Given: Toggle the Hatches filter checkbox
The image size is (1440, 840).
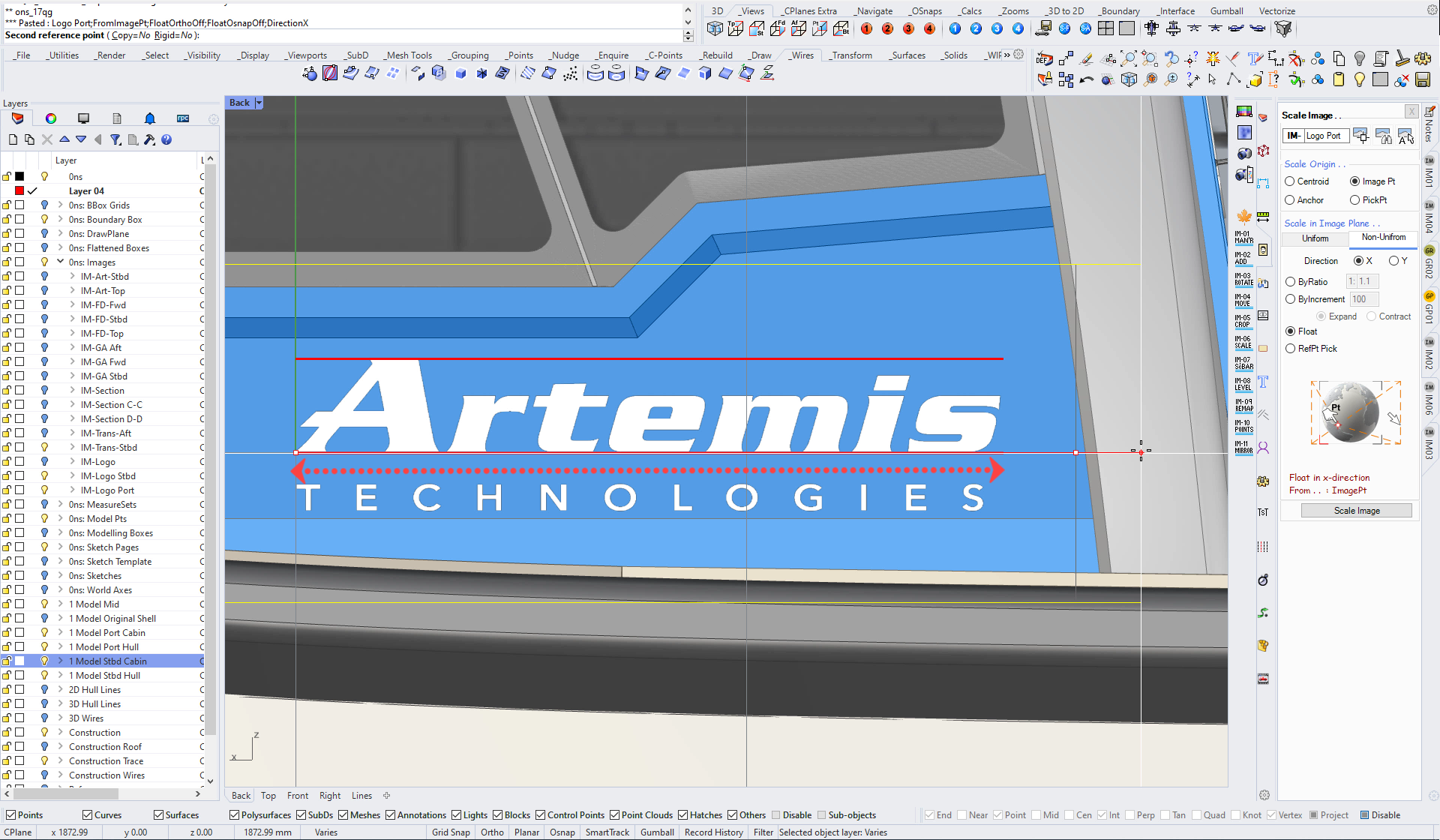Looking at the screenshot, I should click(683, 815).
